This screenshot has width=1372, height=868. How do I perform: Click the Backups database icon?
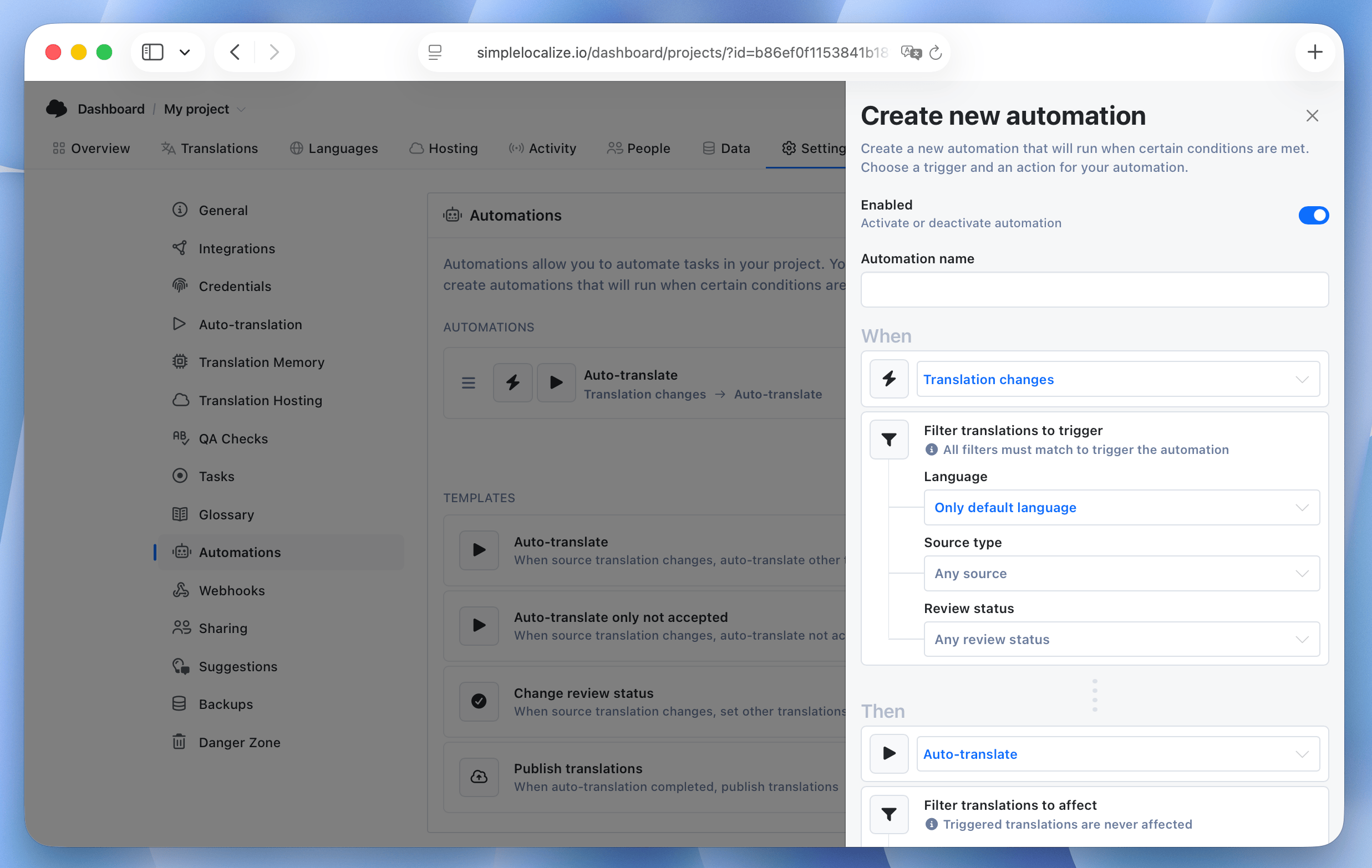179,703
